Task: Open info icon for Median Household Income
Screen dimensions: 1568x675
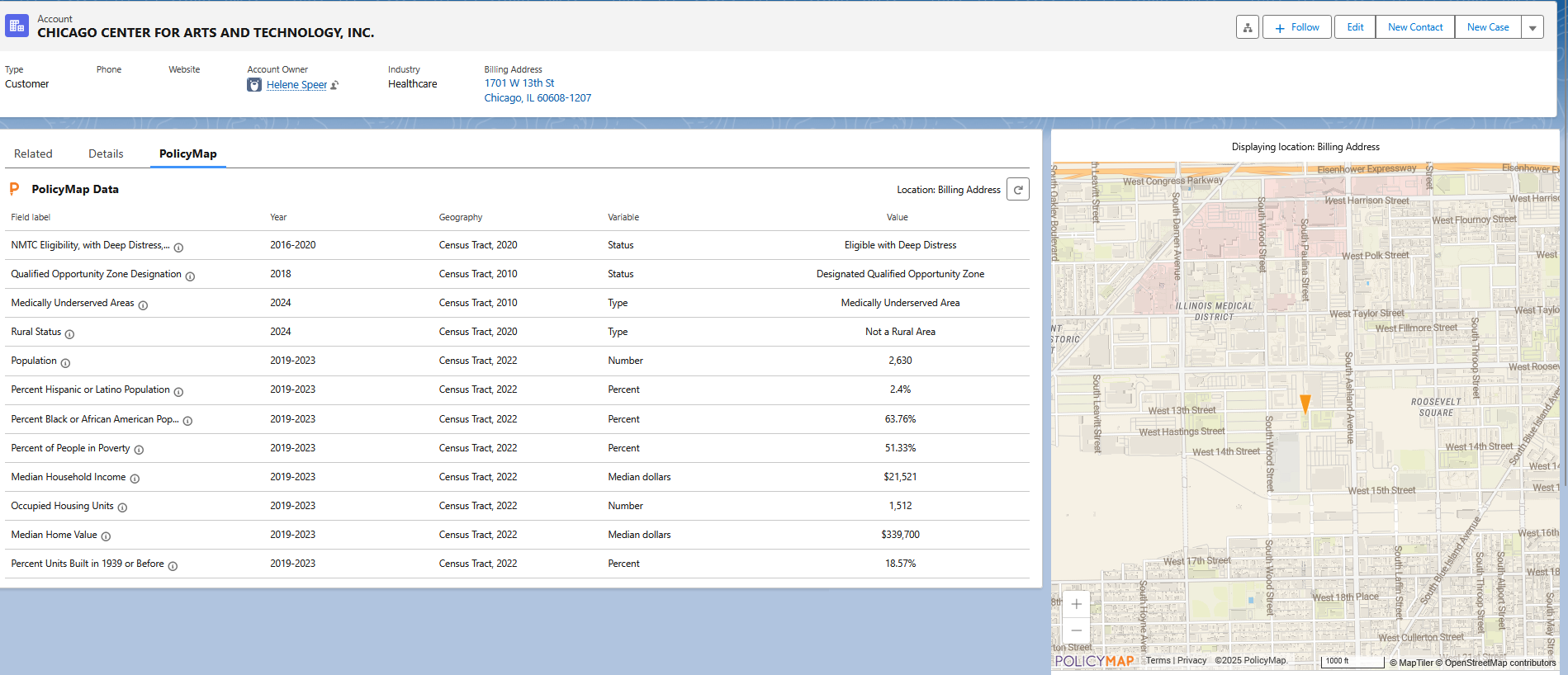Action: 135,479
